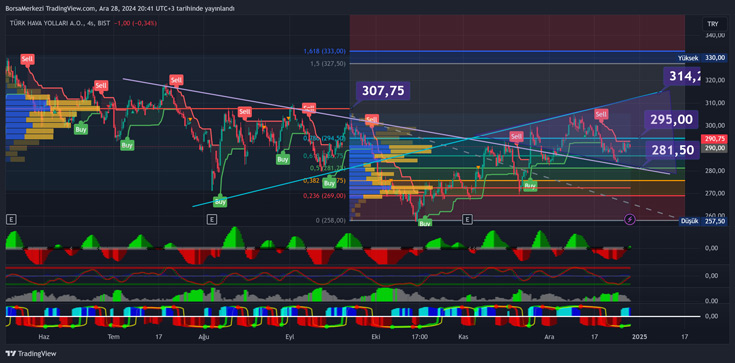This screenshot has width=735, height=363.
Task: Select the 307,75 price callout
Action: [383, 91]
